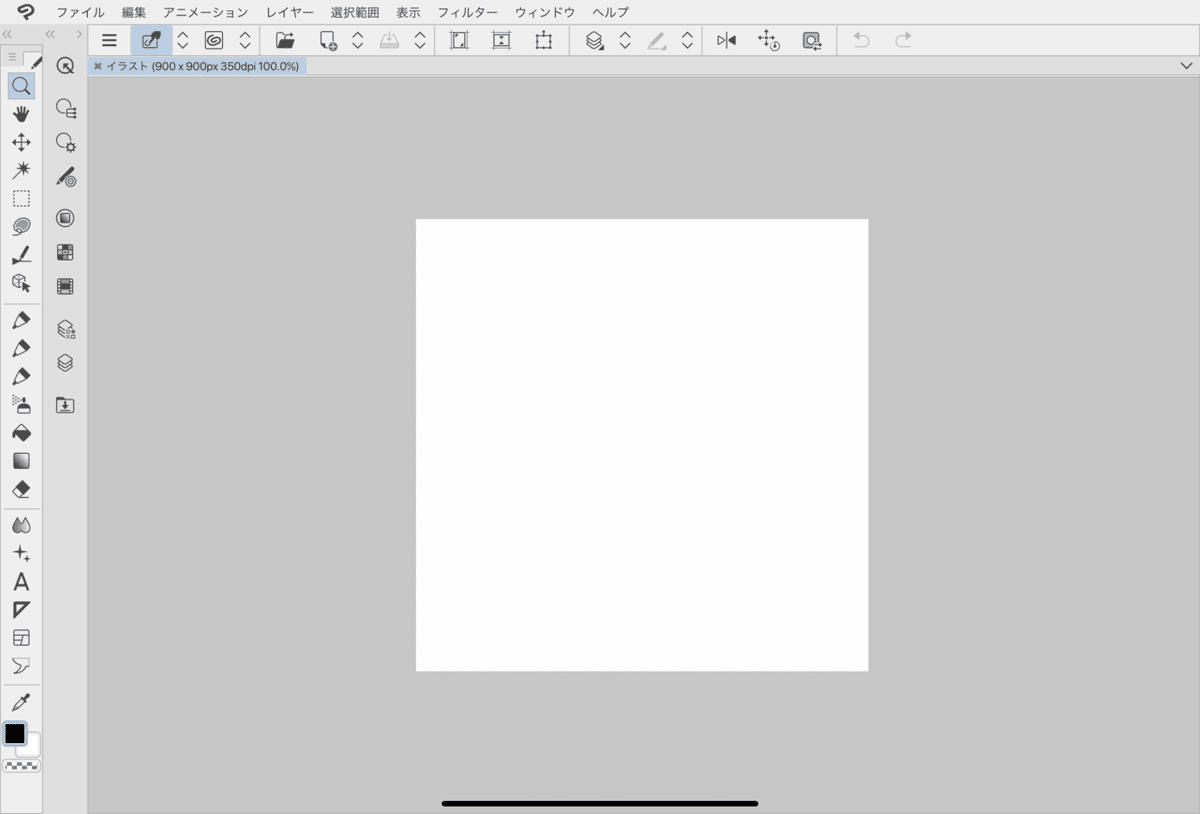The image size is (1200, 814).
Task: Select the Lasso fill balloon-shaped tool
Action: tap(21, 226)
